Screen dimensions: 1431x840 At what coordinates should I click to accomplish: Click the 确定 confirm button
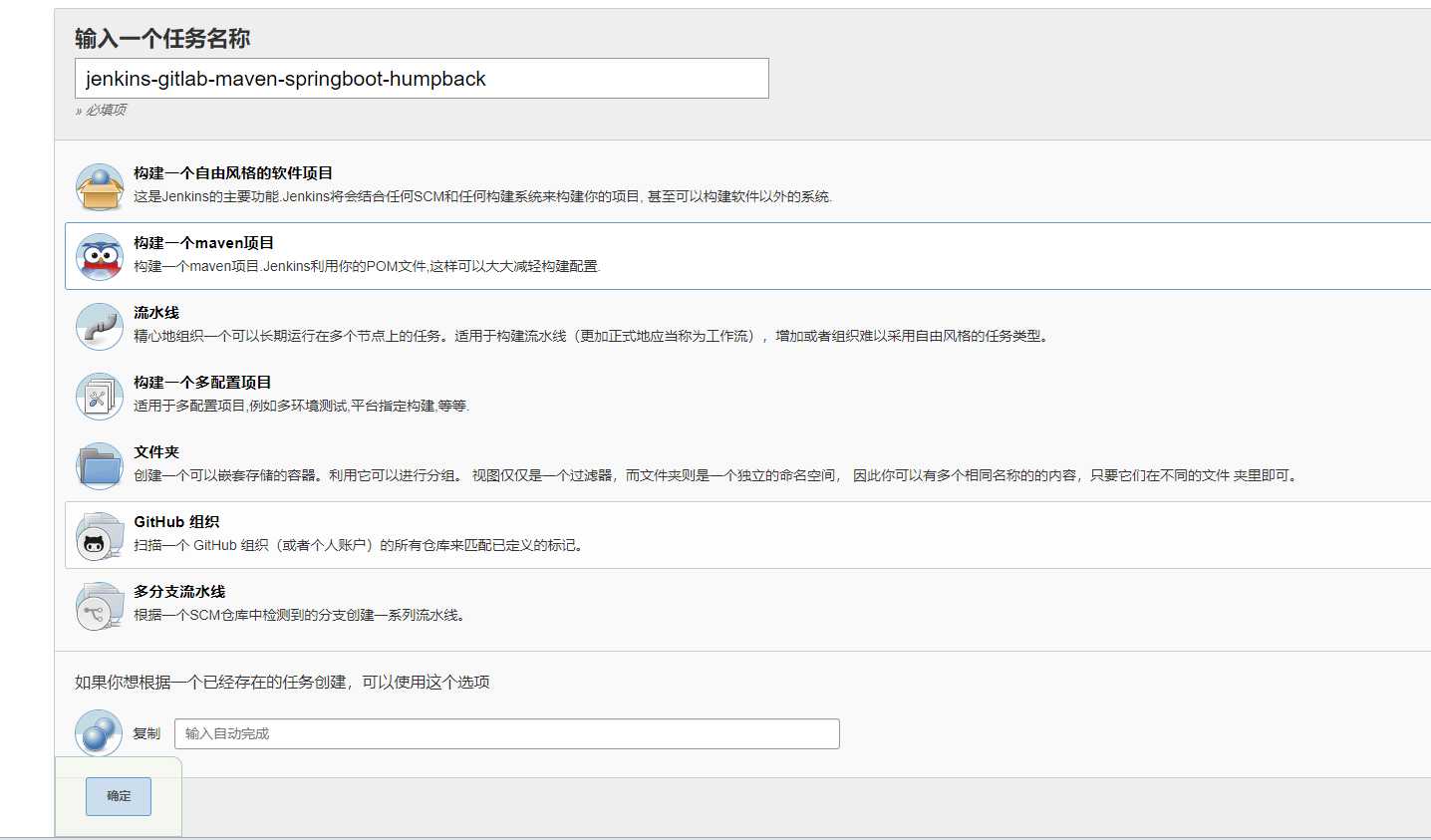[119, 796]
